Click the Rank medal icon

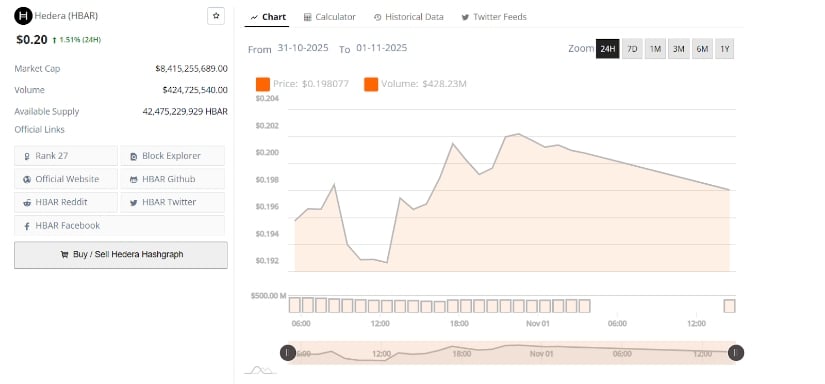click(x=27, y=156)
